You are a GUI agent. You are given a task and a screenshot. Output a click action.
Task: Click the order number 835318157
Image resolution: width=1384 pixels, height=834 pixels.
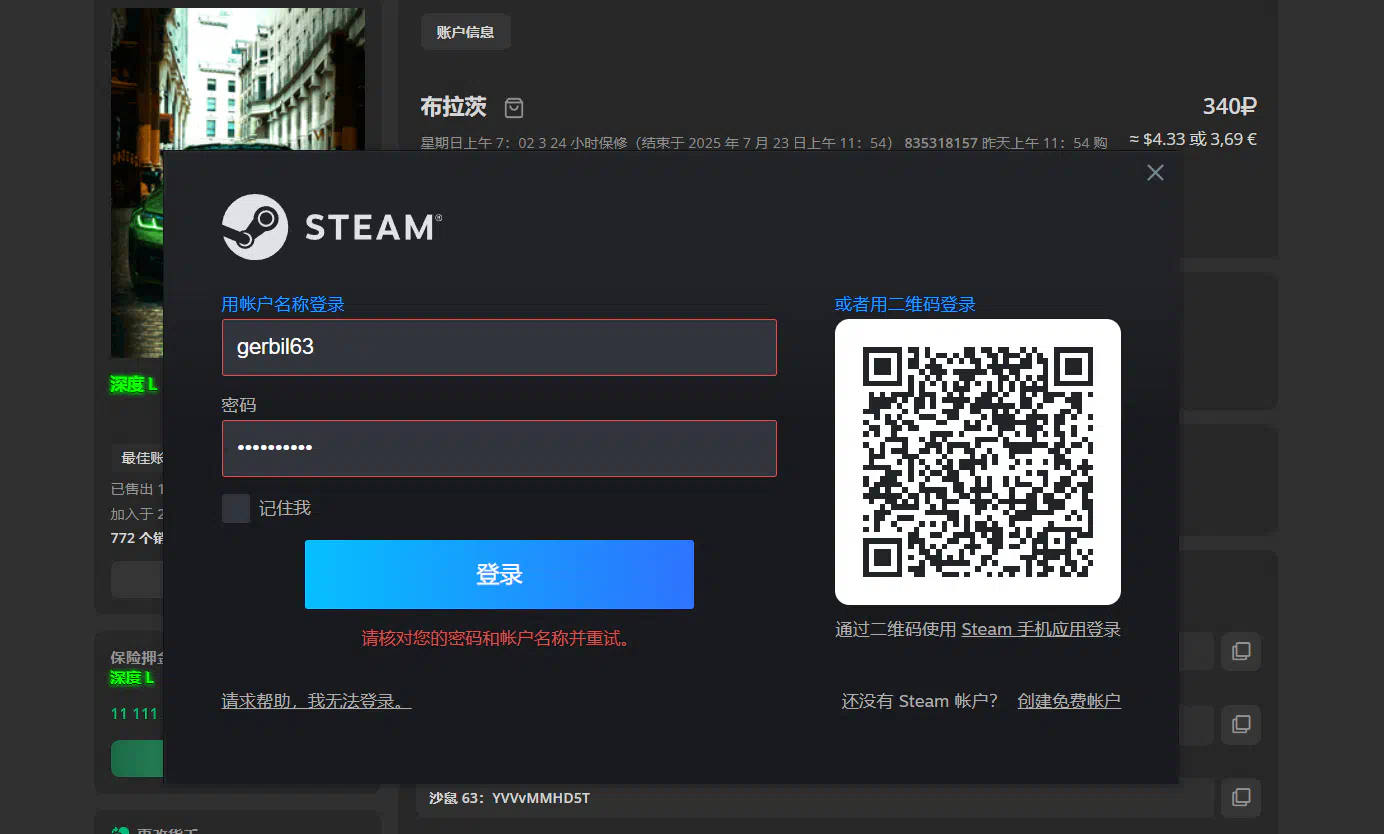point(941,143)
